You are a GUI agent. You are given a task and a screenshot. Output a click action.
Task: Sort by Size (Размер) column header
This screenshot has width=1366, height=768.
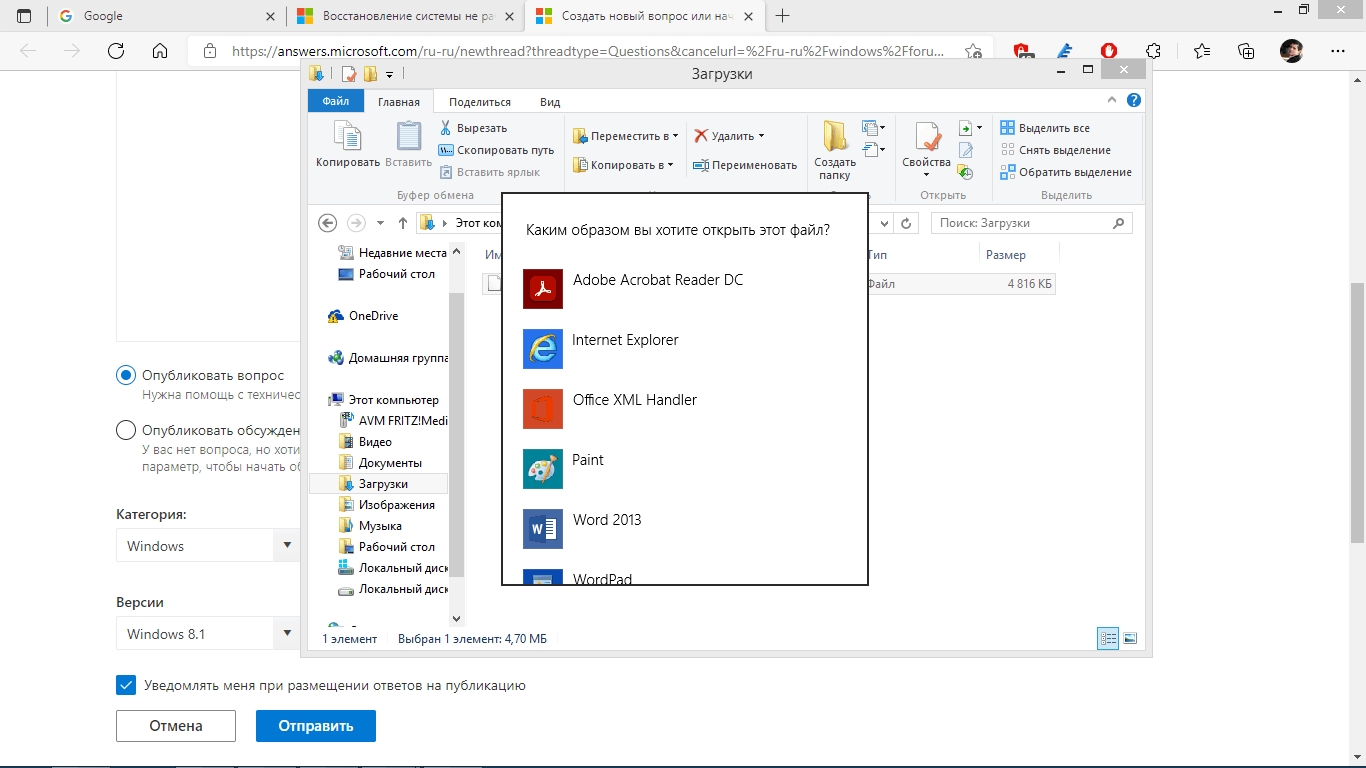point(1005,255)
